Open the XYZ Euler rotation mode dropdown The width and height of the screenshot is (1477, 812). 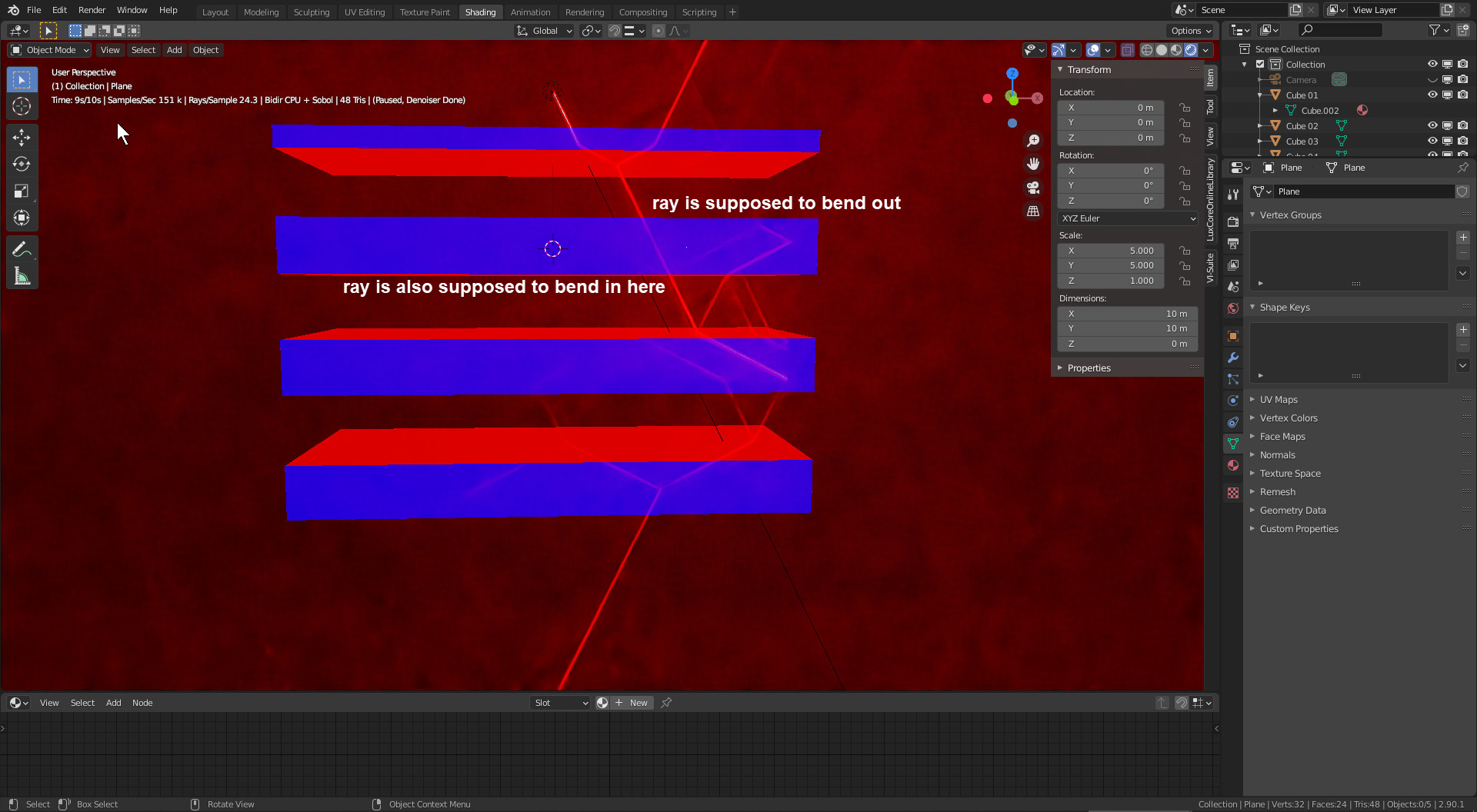[1128, 218]
